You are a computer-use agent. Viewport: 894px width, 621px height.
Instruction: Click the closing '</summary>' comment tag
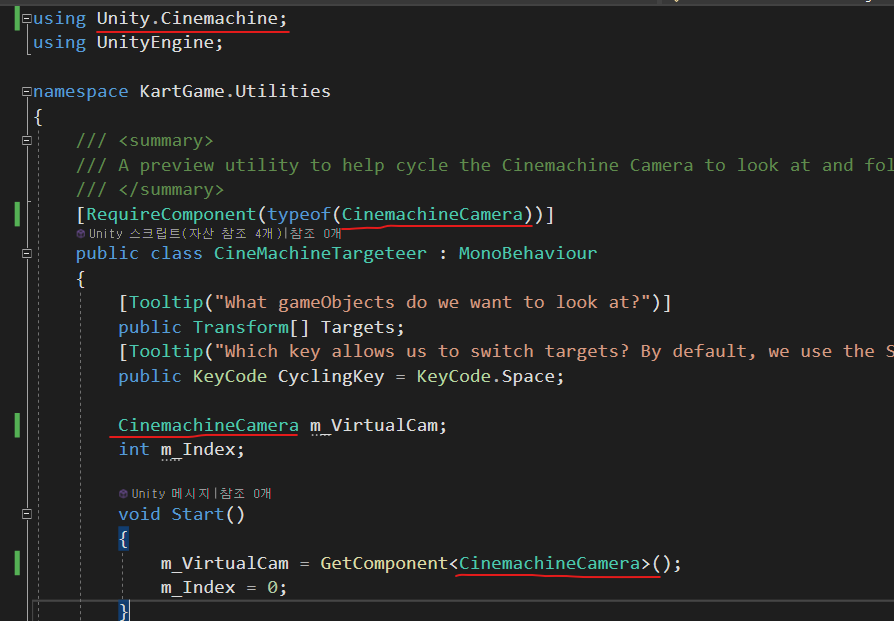pos(171,189)
